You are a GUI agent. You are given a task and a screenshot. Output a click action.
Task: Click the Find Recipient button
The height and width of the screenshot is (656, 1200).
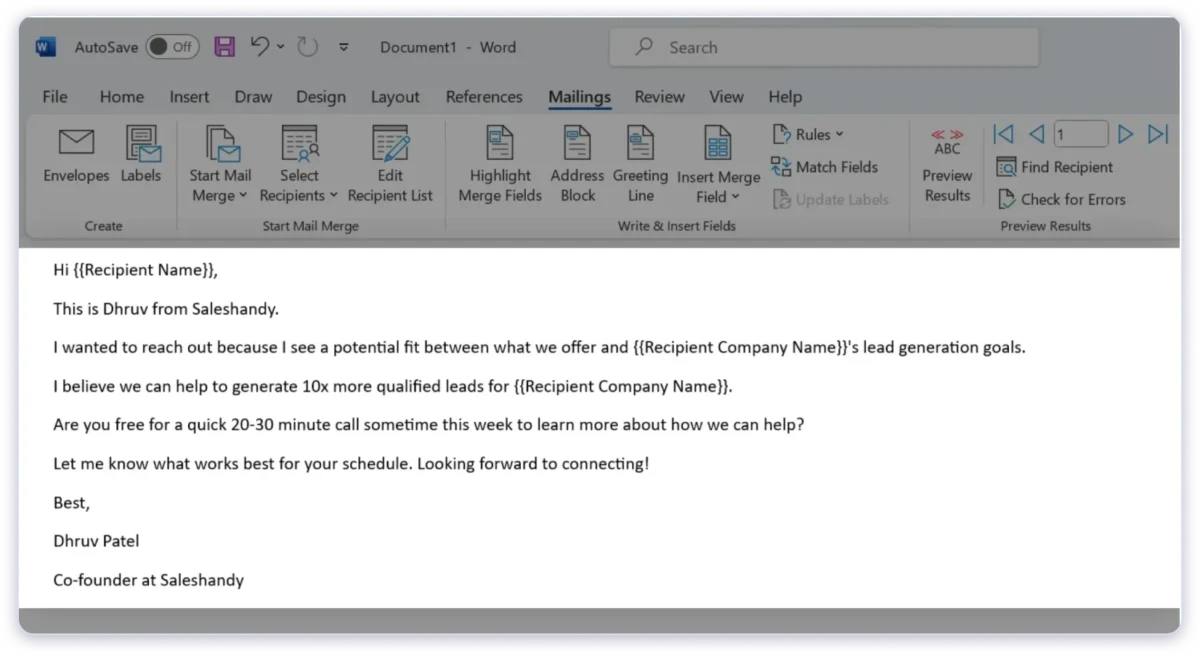click(1055, 167)
